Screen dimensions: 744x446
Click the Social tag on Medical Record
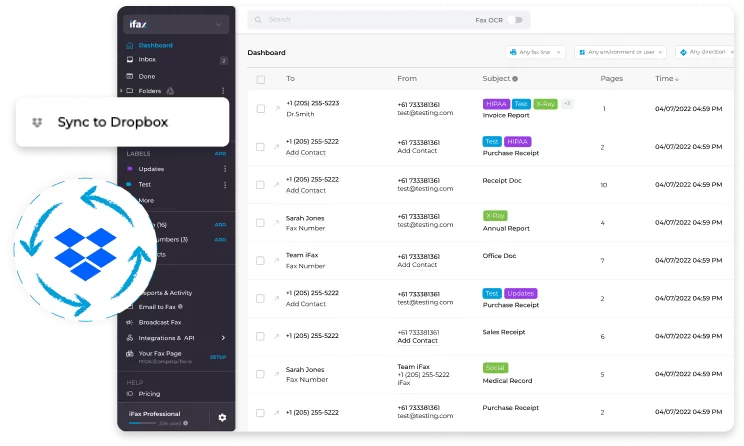point(495,368)
